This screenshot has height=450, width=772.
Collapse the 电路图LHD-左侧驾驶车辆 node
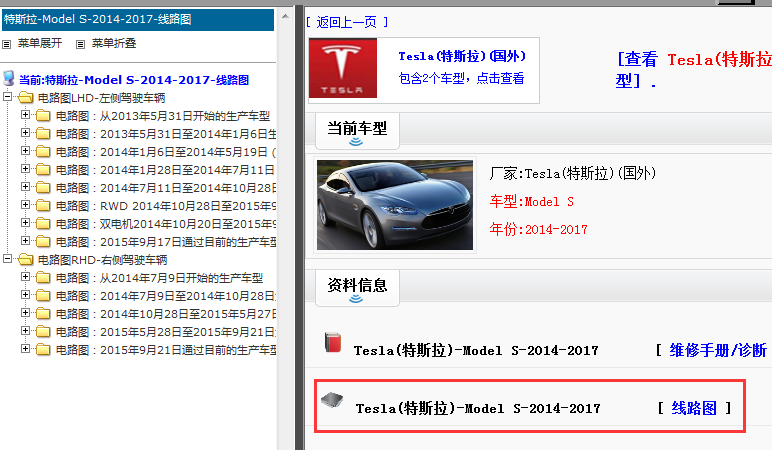tap(7, 96)
